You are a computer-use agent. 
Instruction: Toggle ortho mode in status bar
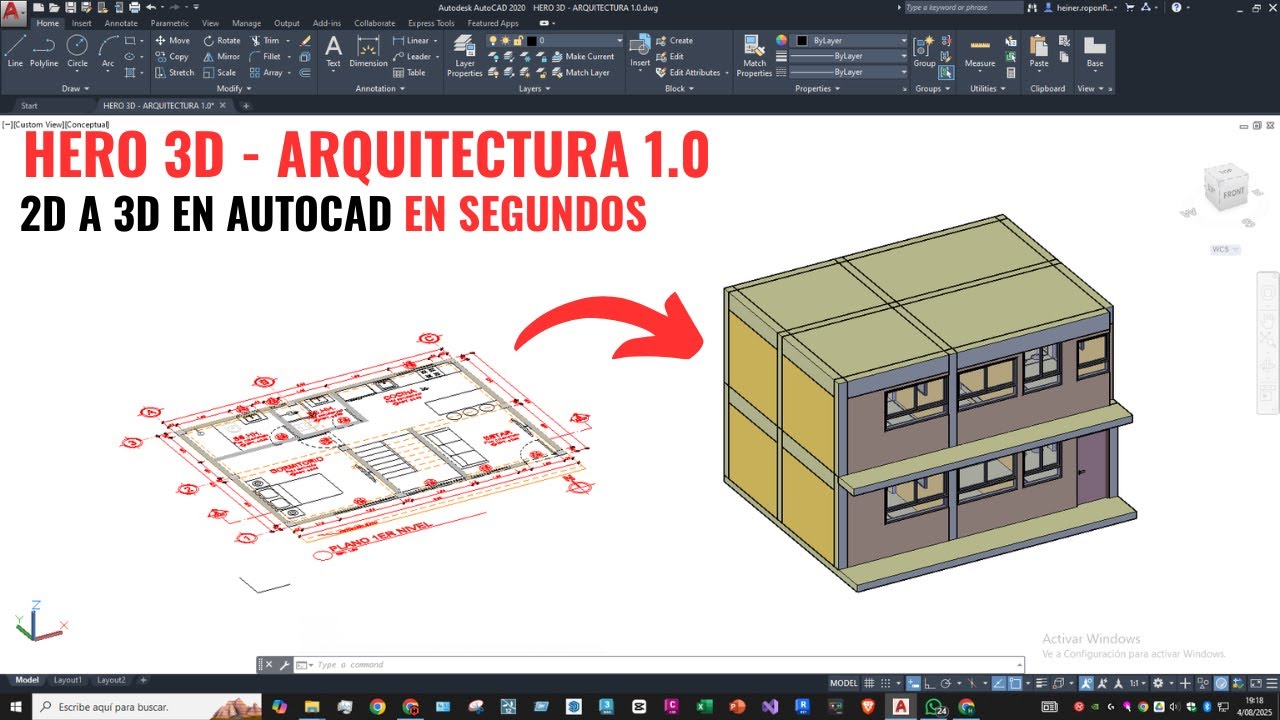point(930,683)
